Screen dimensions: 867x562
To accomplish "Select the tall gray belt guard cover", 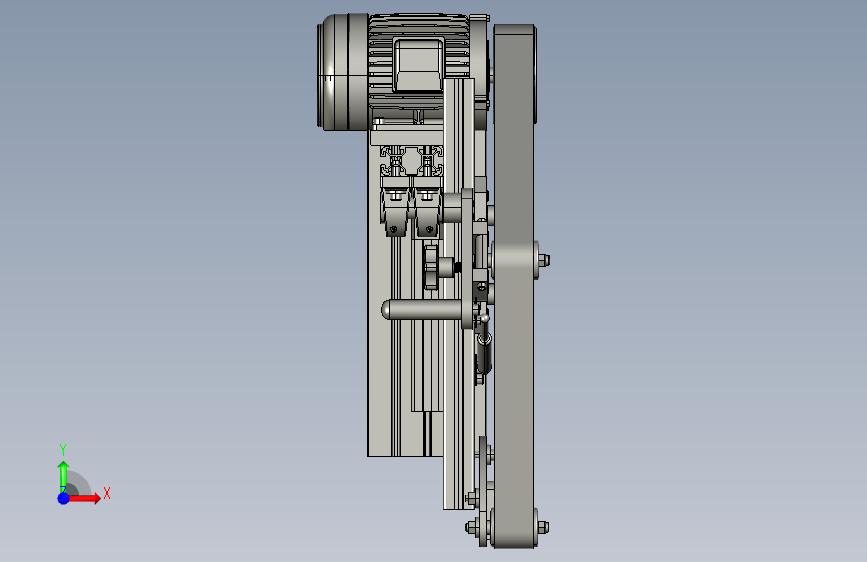I will point(514,286).
